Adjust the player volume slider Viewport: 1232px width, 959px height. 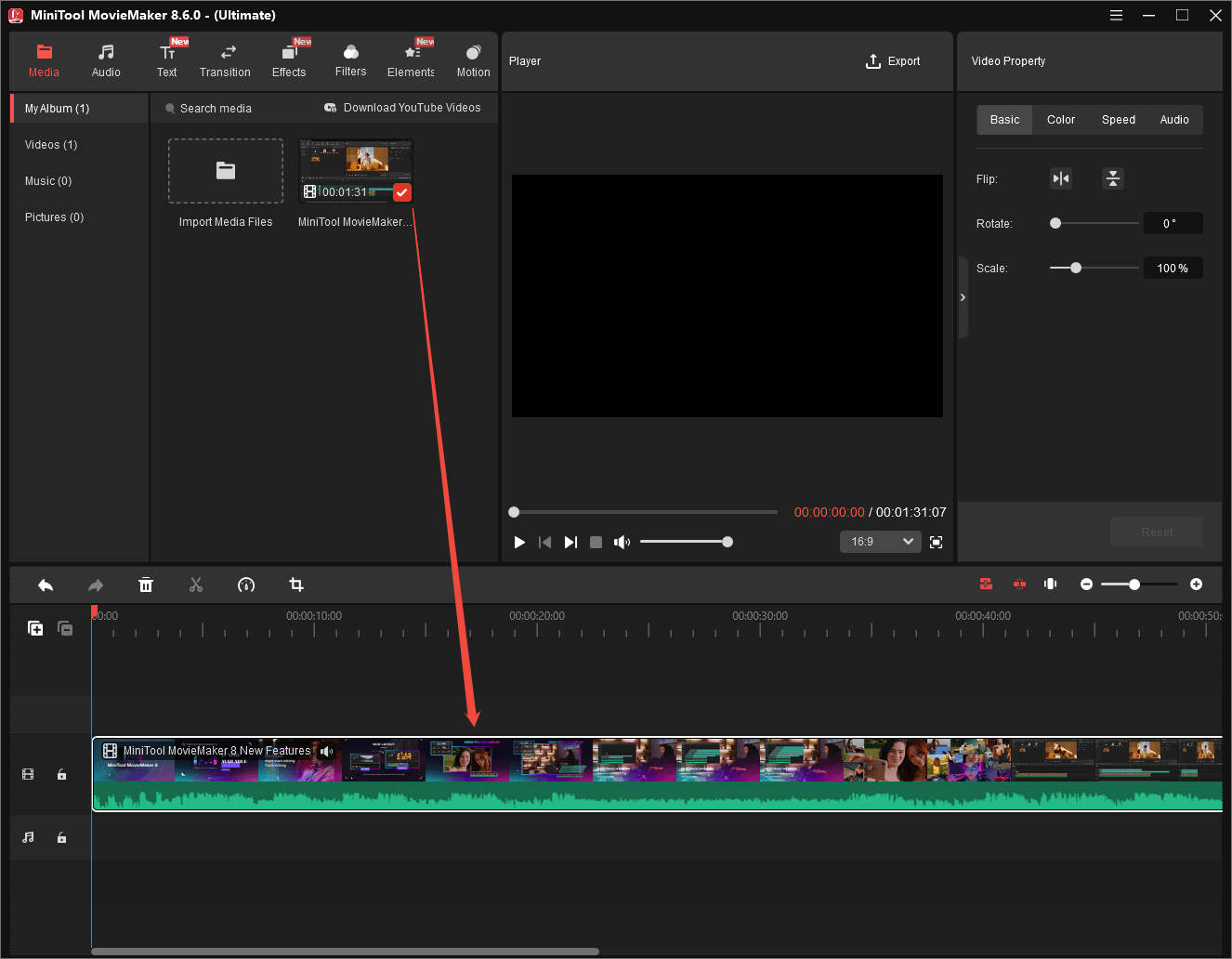click(x=686, y=542)
